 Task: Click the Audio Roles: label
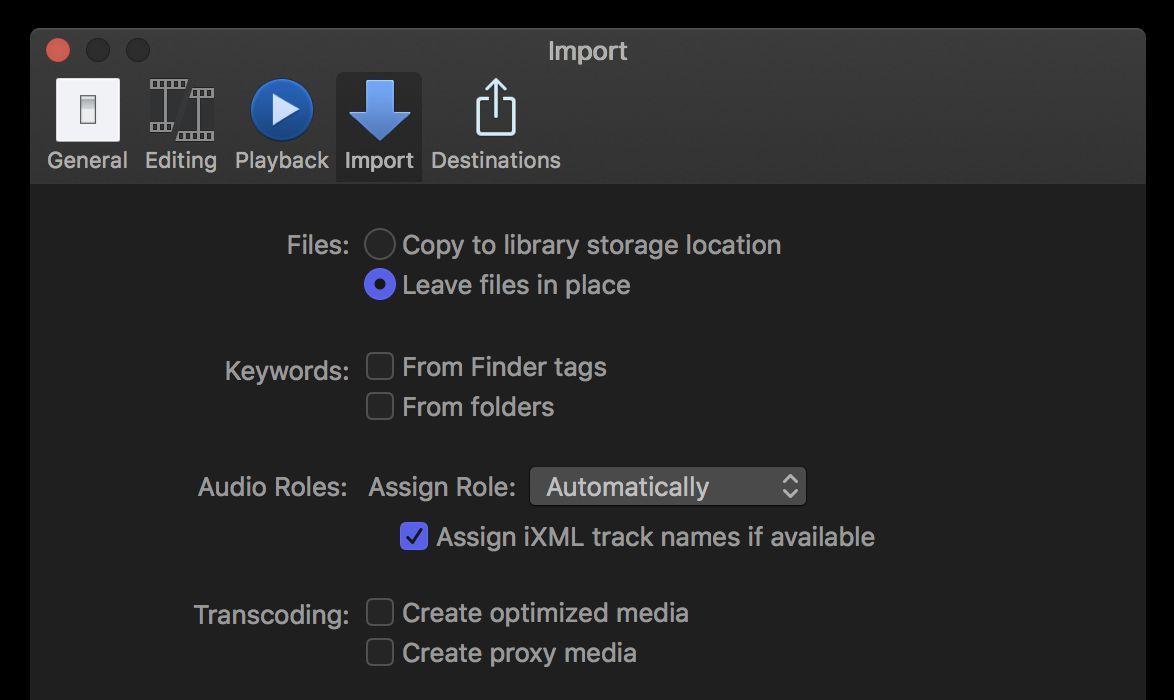(x=273, y=487)
